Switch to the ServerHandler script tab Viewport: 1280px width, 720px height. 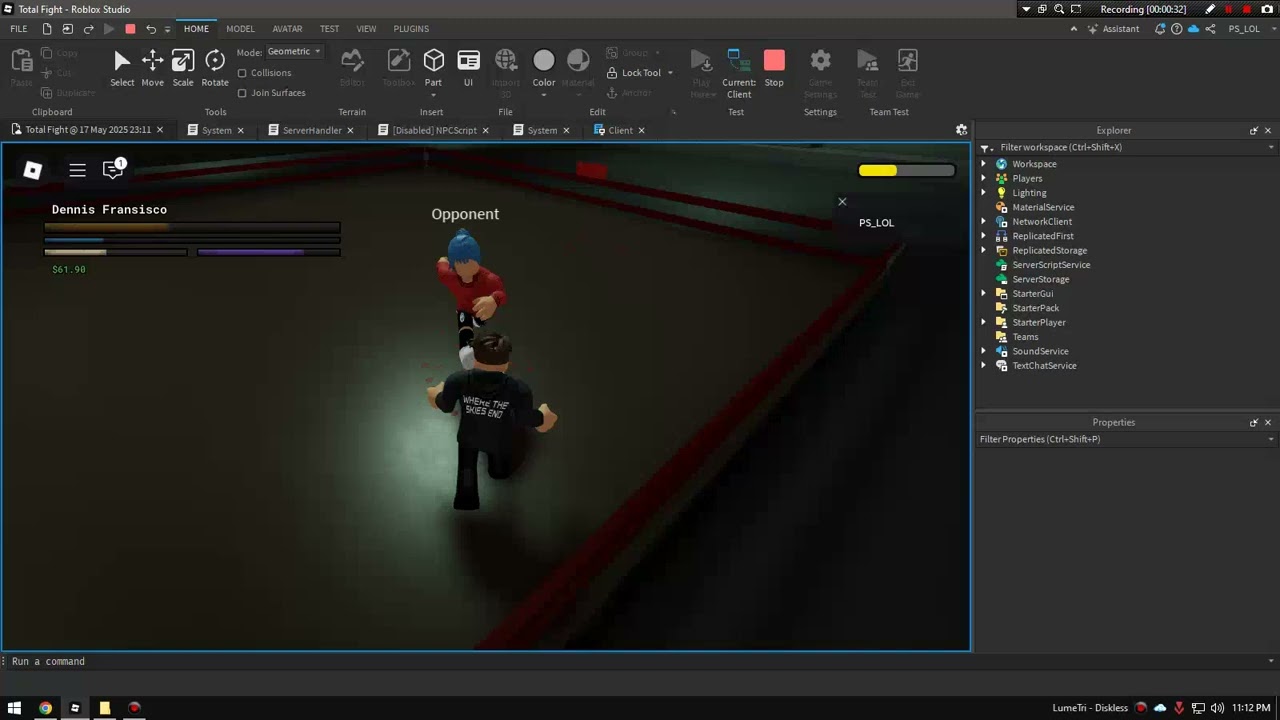312,130
